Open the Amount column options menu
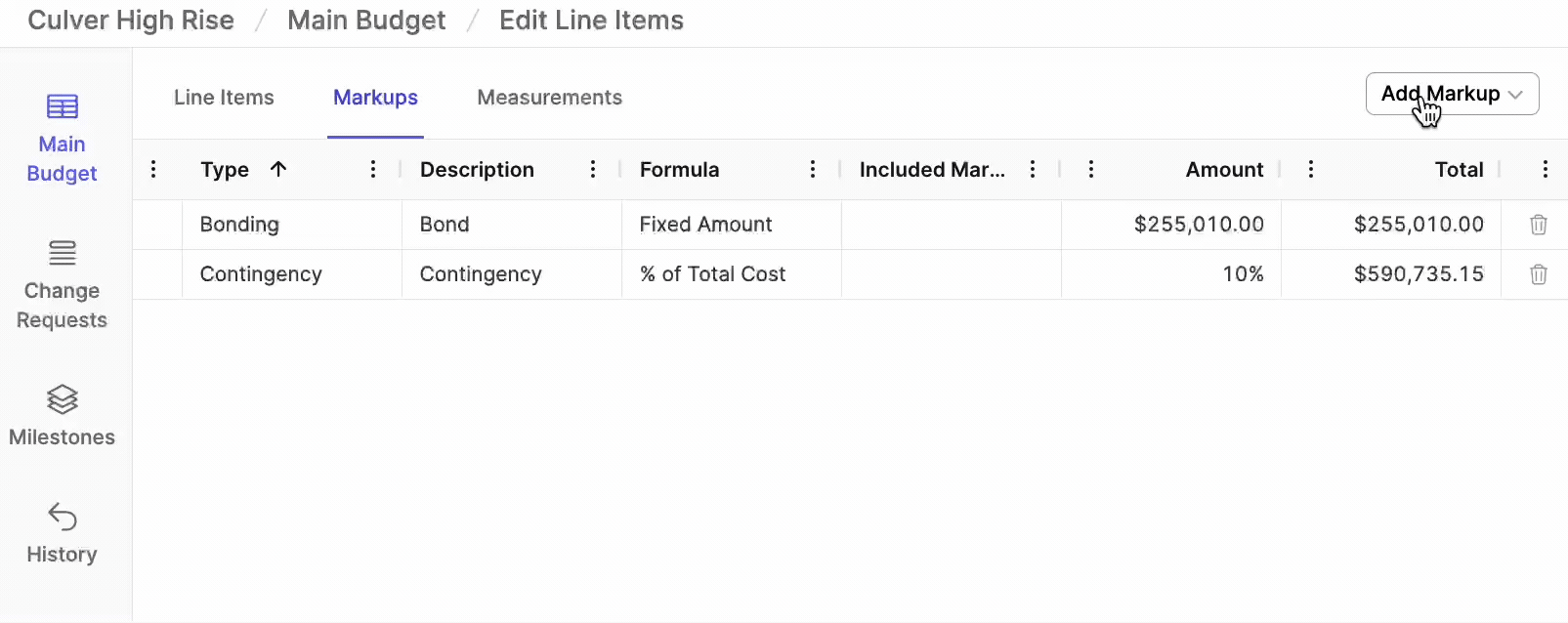Viewport: 1568px width, 623px height. click(1091, 169)
